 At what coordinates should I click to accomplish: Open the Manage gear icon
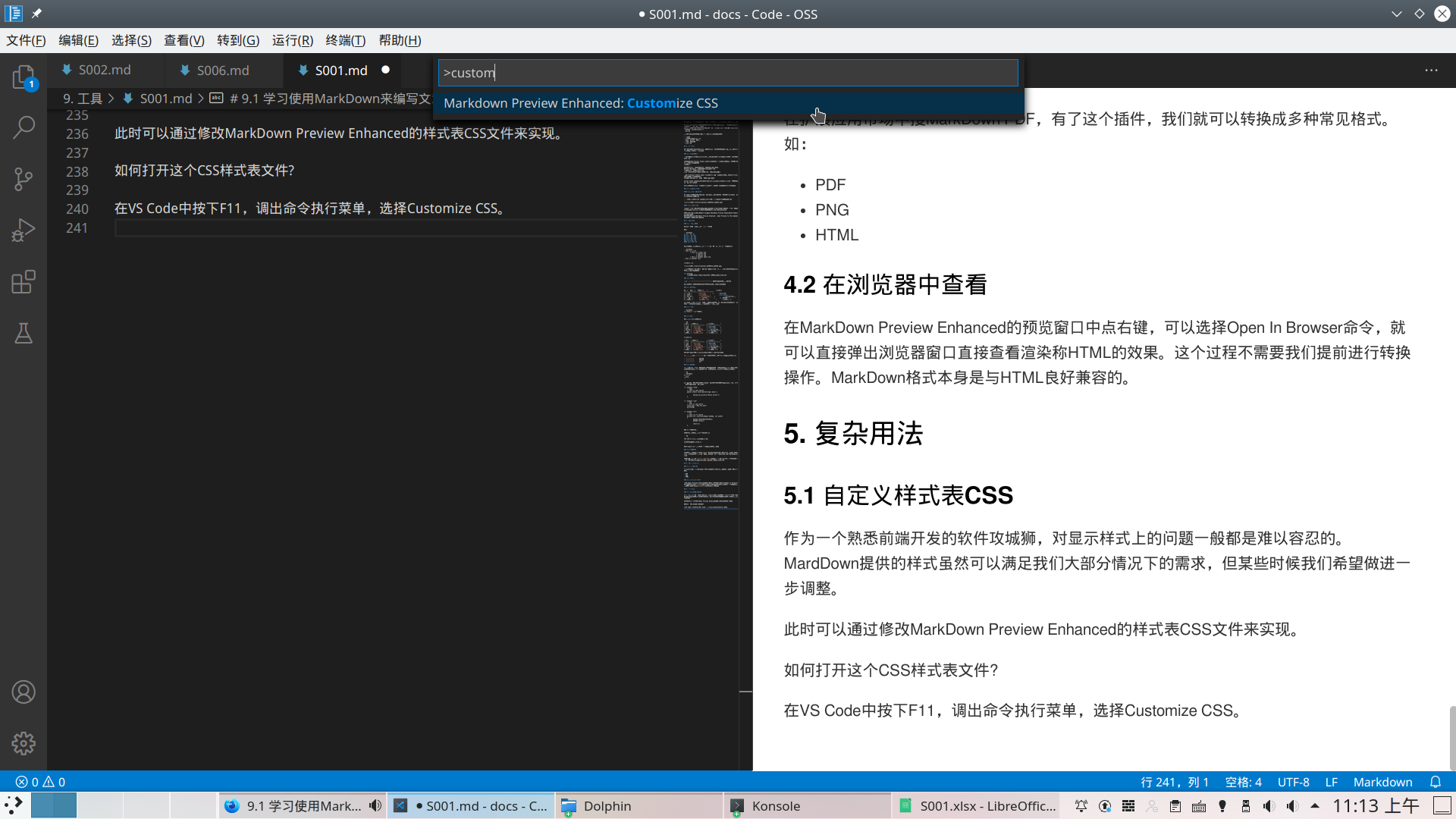pyautogui.click(x=24, y=743)
